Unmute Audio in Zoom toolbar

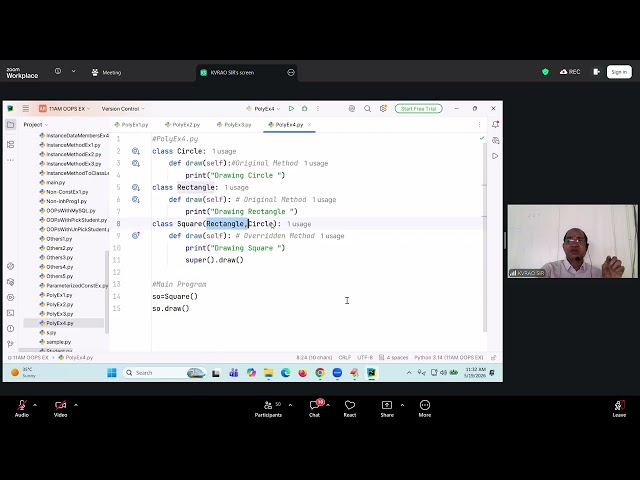pyautogui.click(x=22, y=409)
